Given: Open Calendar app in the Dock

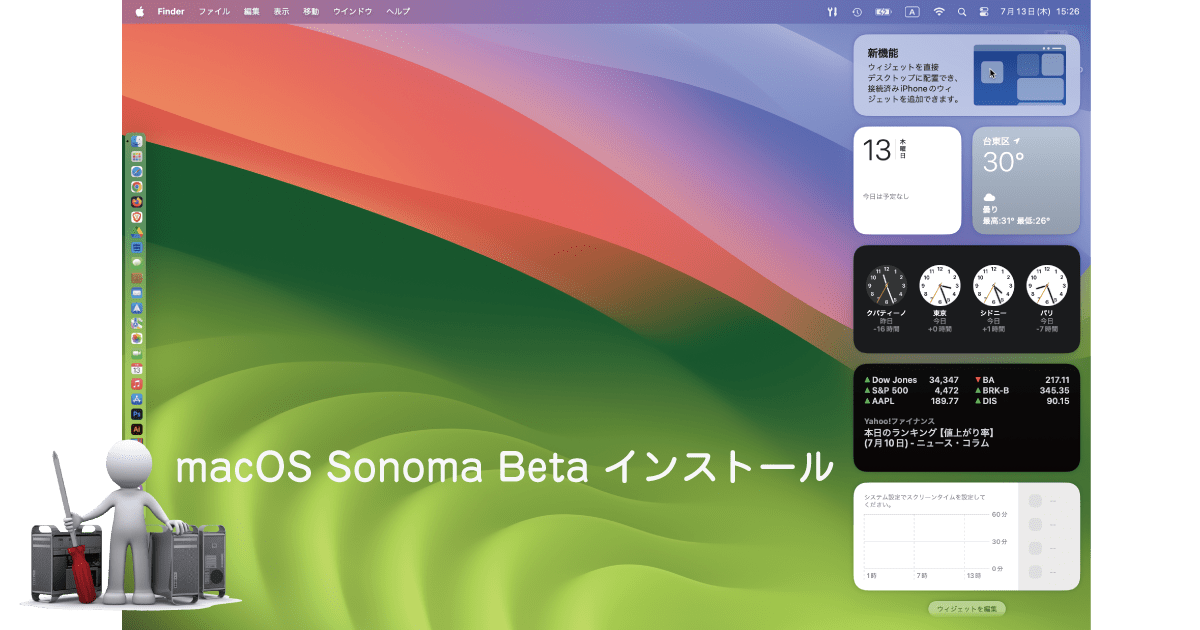Looking at the screenshot, I should click(x=137, y=369).
